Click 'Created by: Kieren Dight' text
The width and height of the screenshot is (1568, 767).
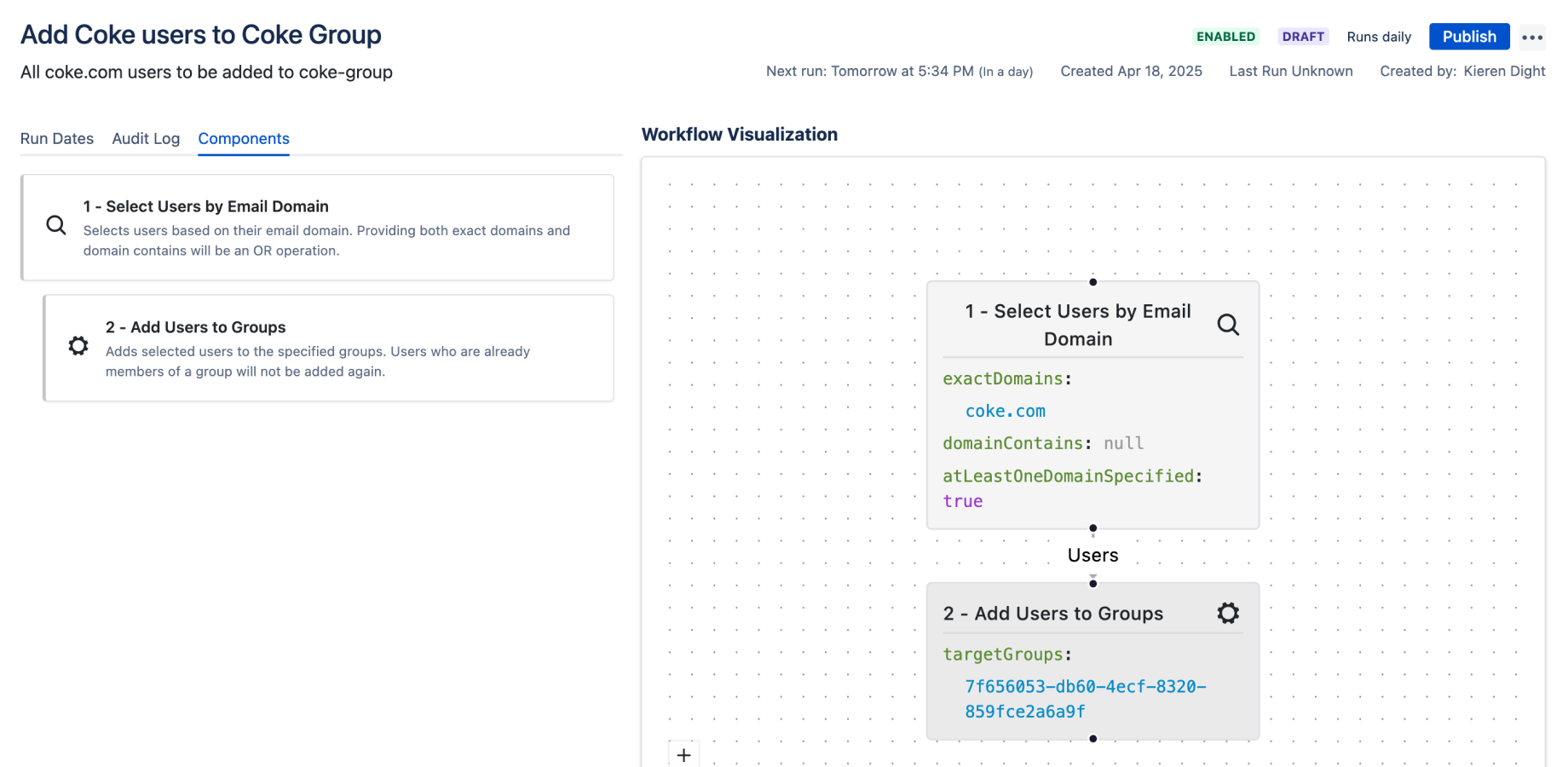tap(1462, 72)
